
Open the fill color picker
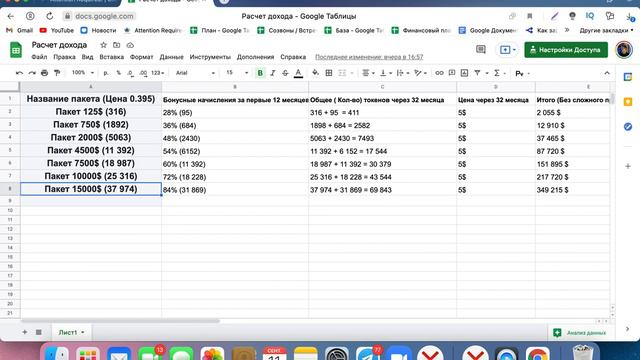pyautogui.click(x=316, y=73)
